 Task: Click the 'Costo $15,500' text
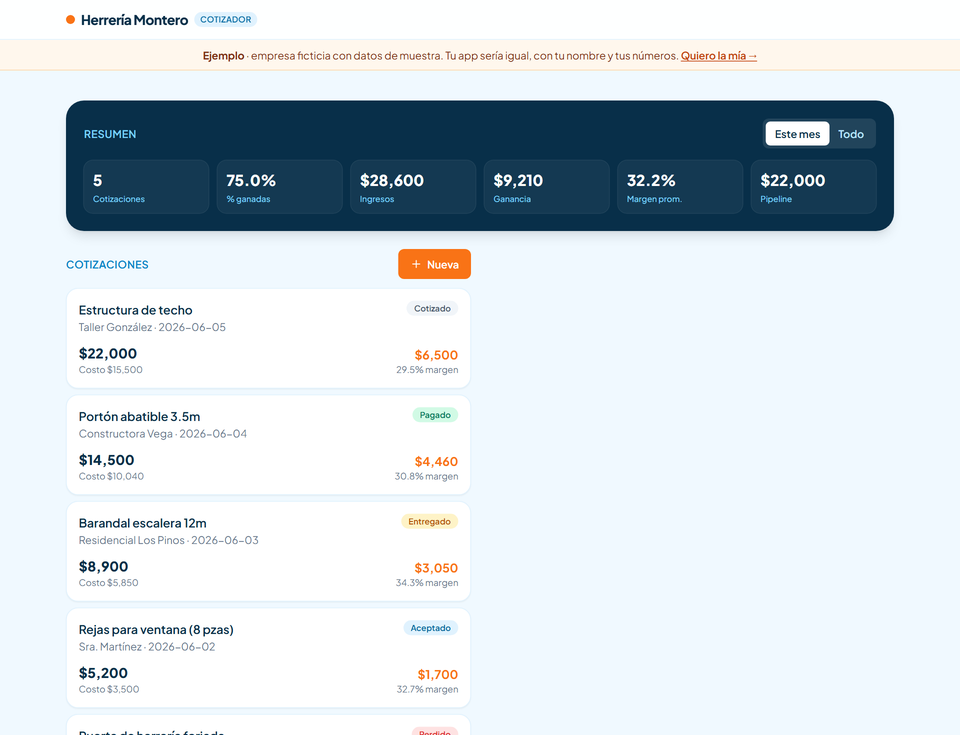(111, 370)
